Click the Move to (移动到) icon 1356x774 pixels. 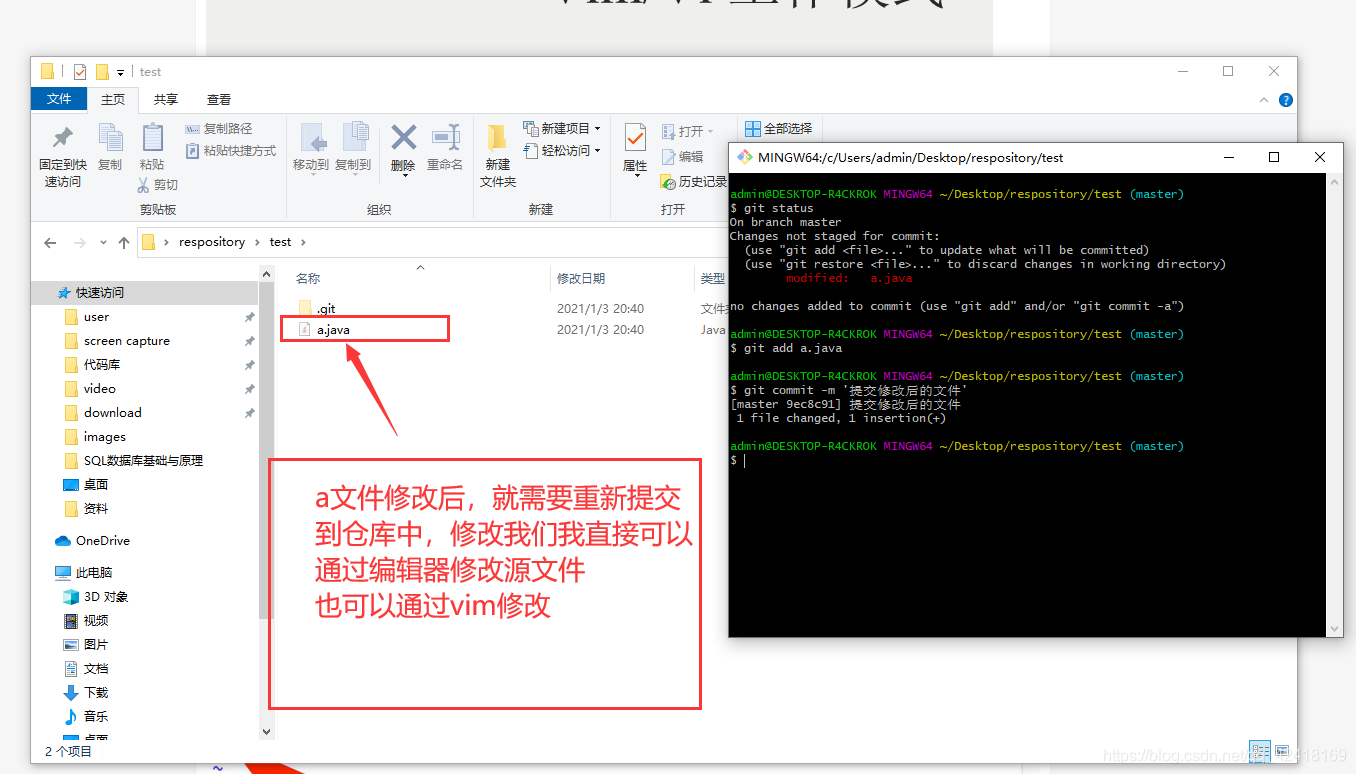313,138
